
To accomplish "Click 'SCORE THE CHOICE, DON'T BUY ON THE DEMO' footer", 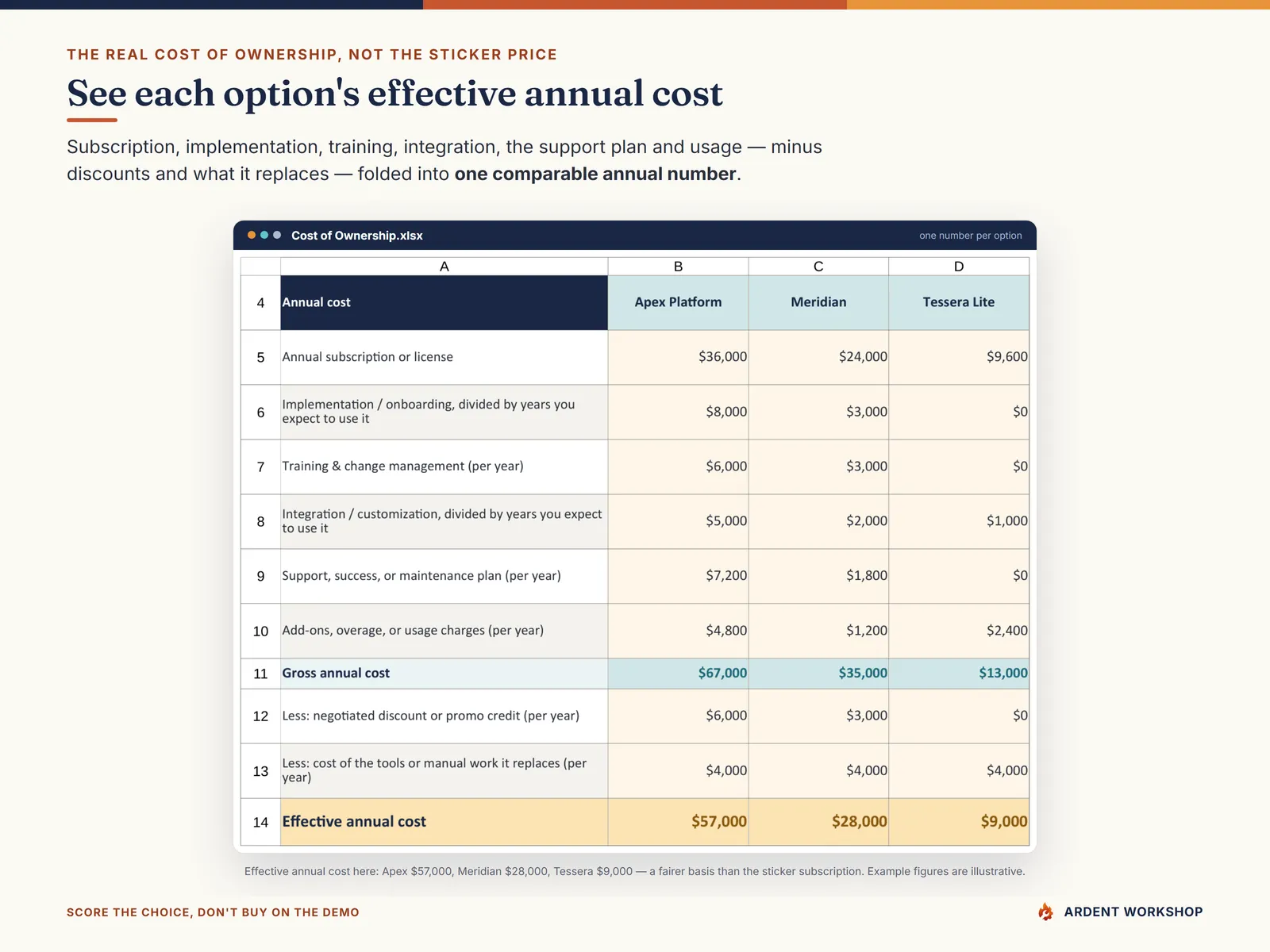I will click(x=213, y=912).
